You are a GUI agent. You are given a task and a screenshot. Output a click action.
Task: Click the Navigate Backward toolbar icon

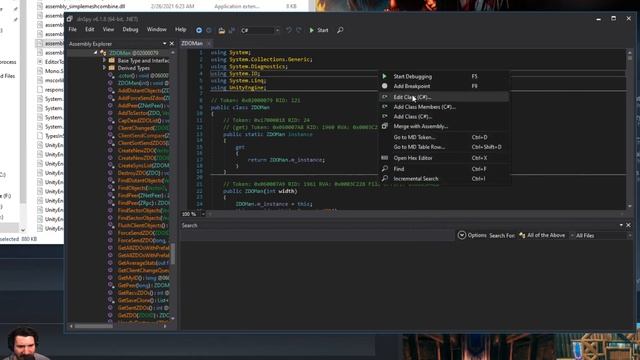199,30
